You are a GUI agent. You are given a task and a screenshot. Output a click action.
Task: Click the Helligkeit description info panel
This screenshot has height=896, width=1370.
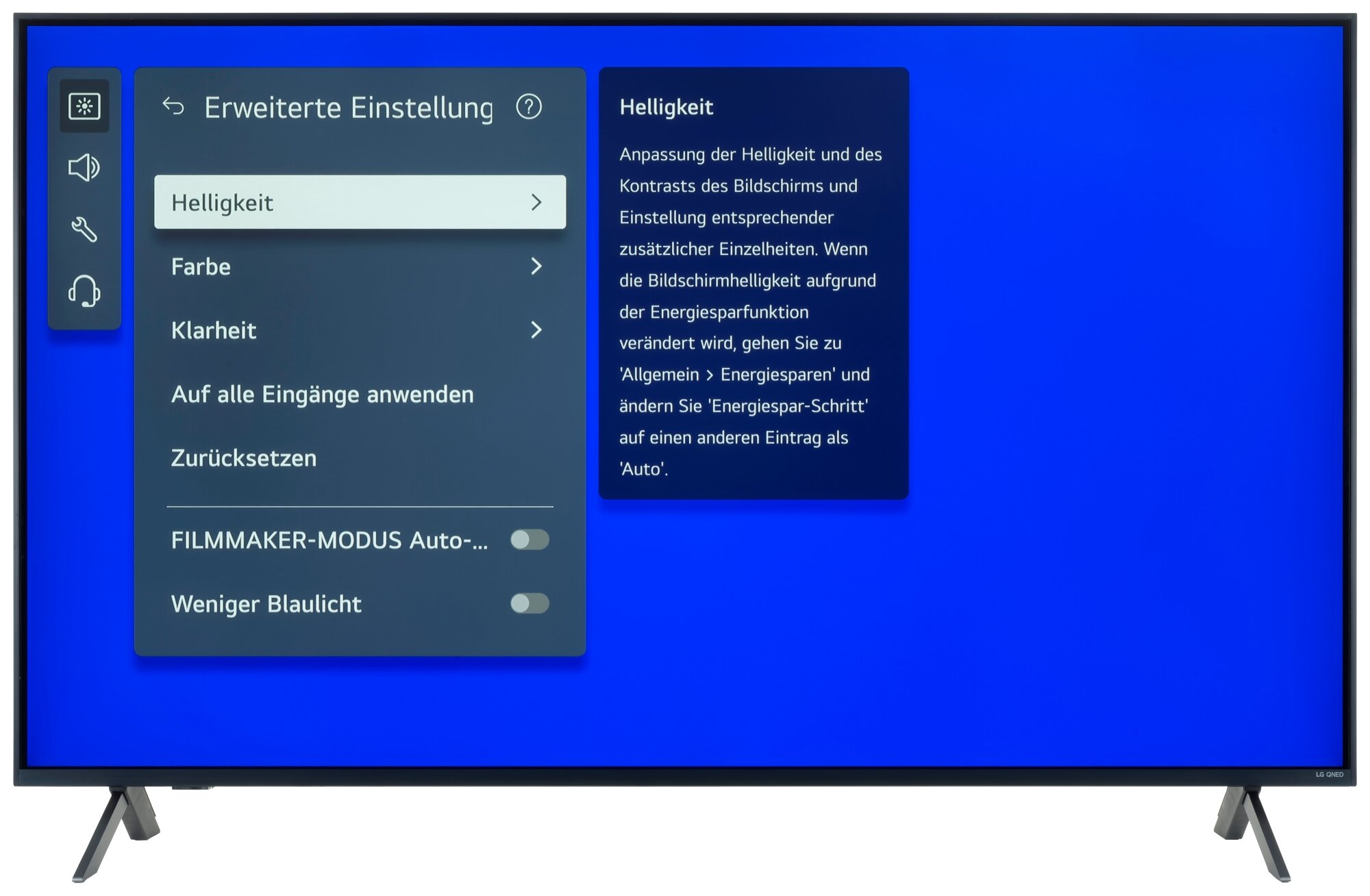tap(754, 295)
